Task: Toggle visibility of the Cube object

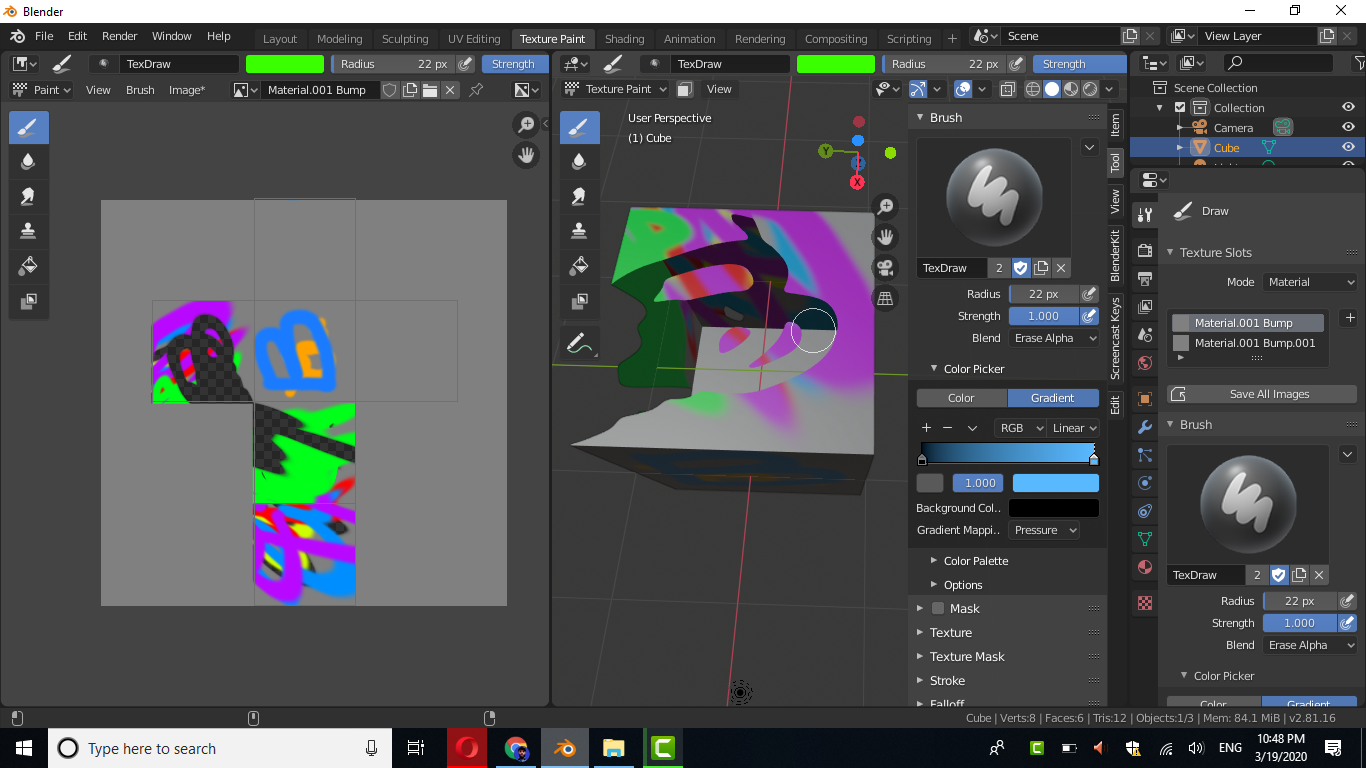Action: pyautogui.click(x=1348, y=146)
